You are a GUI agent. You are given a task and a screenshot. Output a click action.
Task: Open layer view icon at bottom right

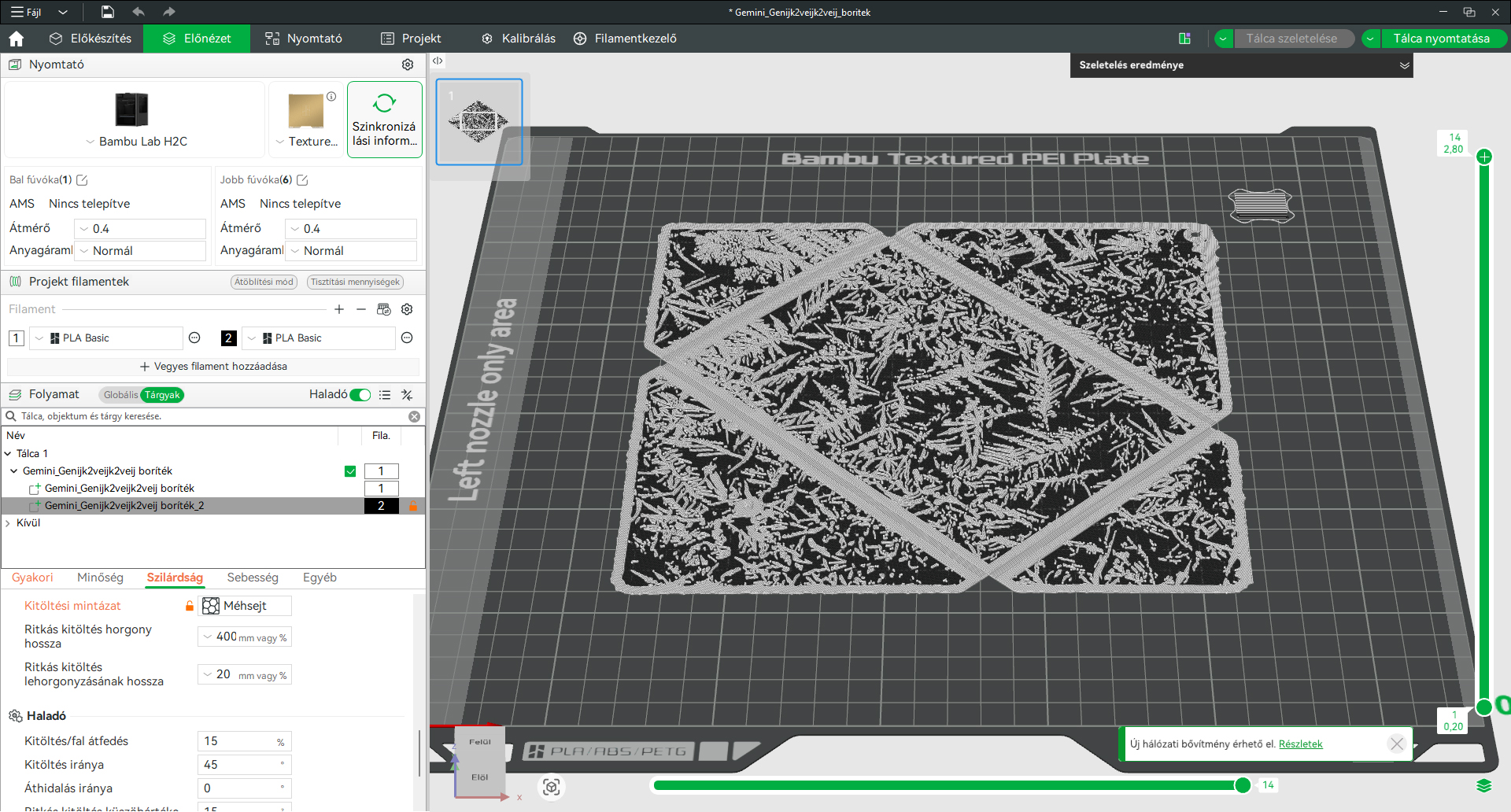coord(1484,785)
